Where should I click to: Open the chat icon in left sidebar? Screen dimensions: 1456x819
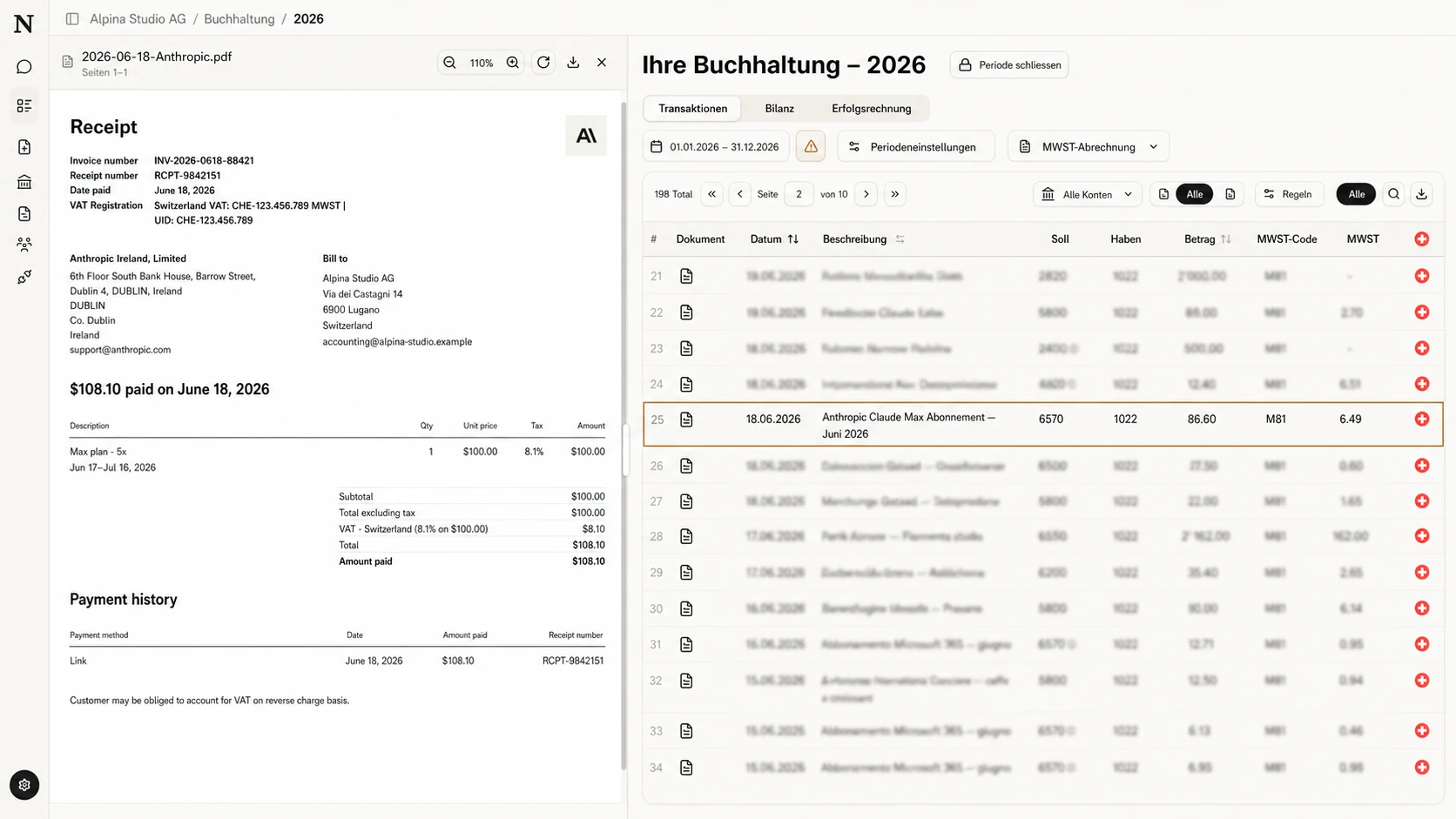[x=24, y=67]
